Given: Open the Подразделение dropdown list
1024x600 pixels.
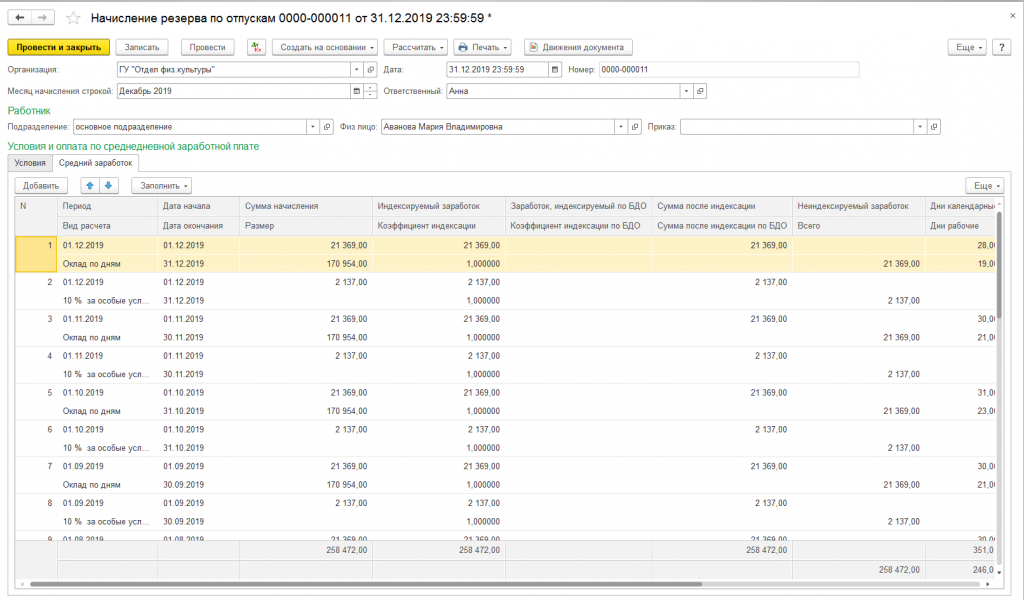Looking at the screenshot, I should tap(312, 127).
